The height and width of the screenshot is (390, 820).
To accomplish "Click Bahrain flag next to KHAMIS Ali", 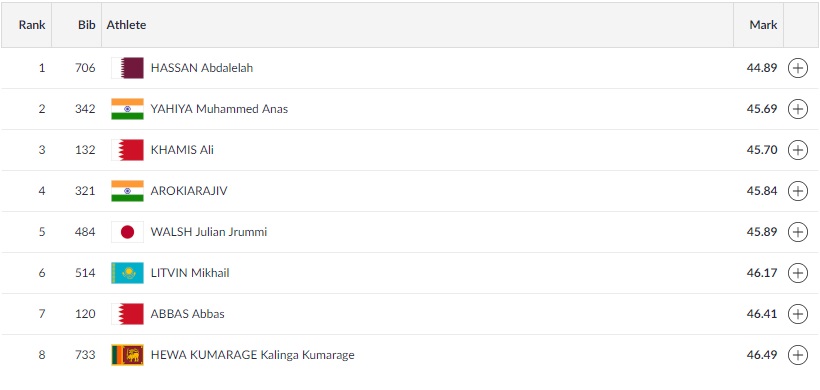I will click(127, 150).
